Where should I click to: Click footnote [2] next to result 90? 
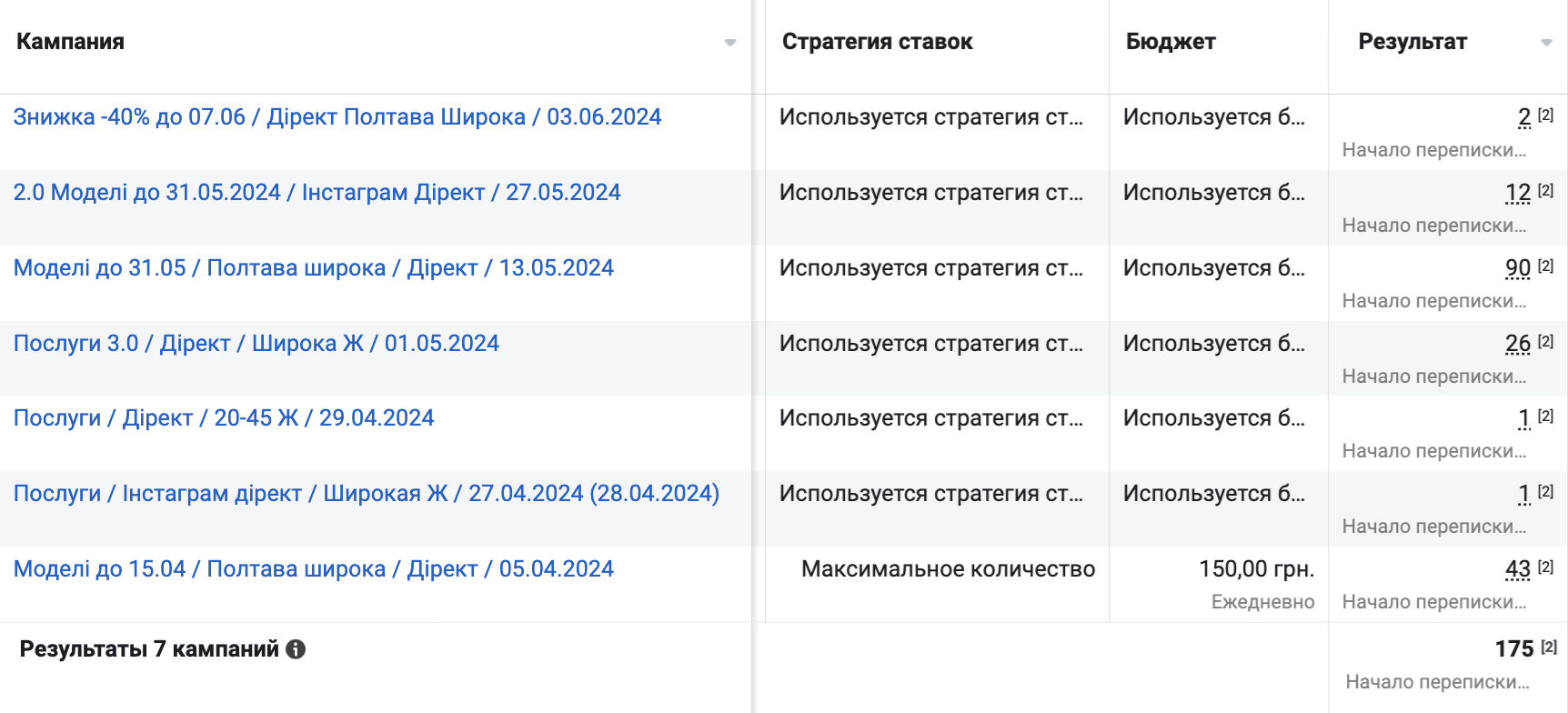point(1545,266)
